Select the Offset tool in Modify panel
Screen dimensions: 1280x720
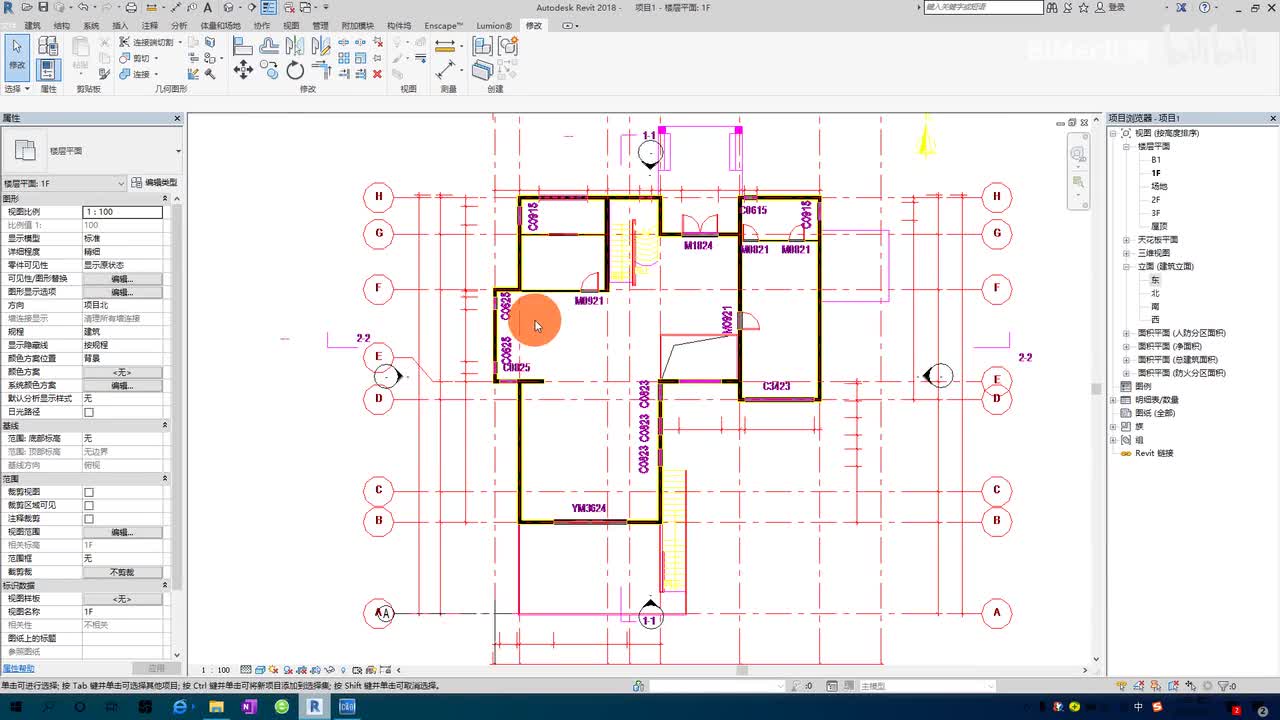[x=269, y=46]
